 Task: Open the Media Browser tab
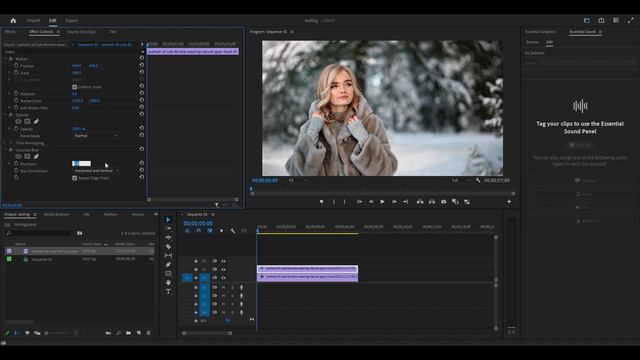pyautogui.click(x=56, y=214)
